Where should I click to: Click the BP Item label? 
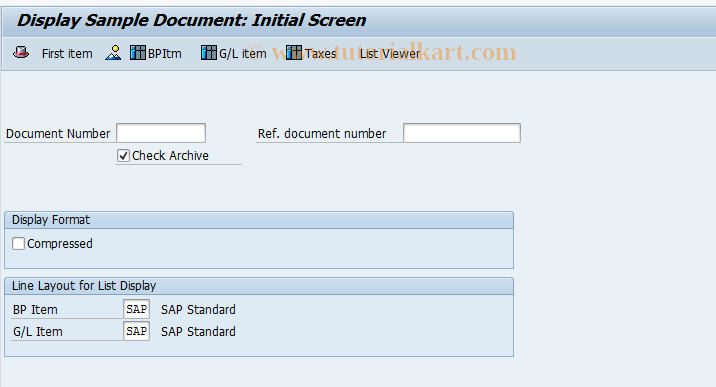[x=35, y=310]
